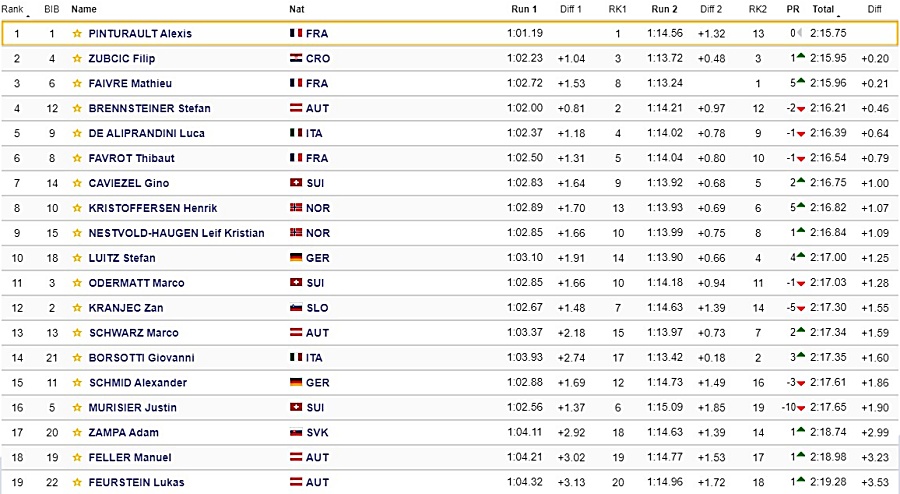The width and height of the screenshot is (900, 494).
Task: Toggle favorite star for LUITZ Stefan
Action: [77, 258]
